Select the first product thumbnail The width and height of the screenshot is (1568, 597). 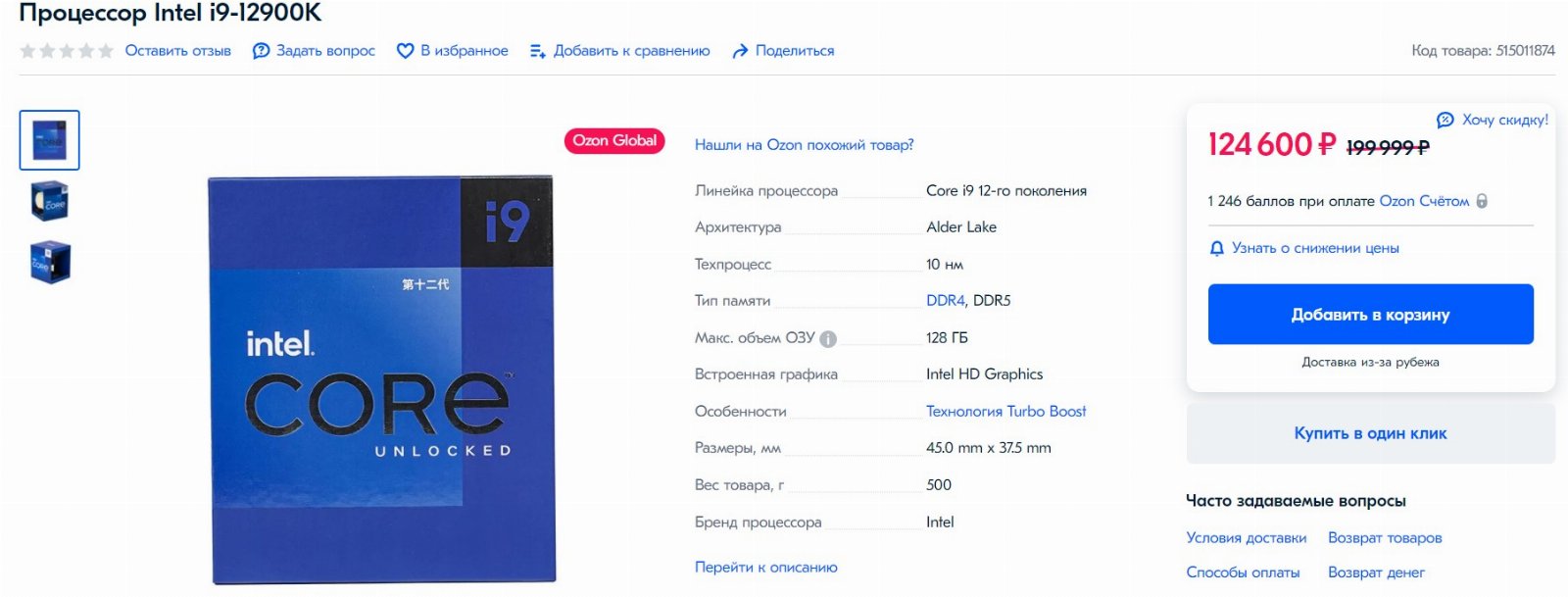(50, 140)
